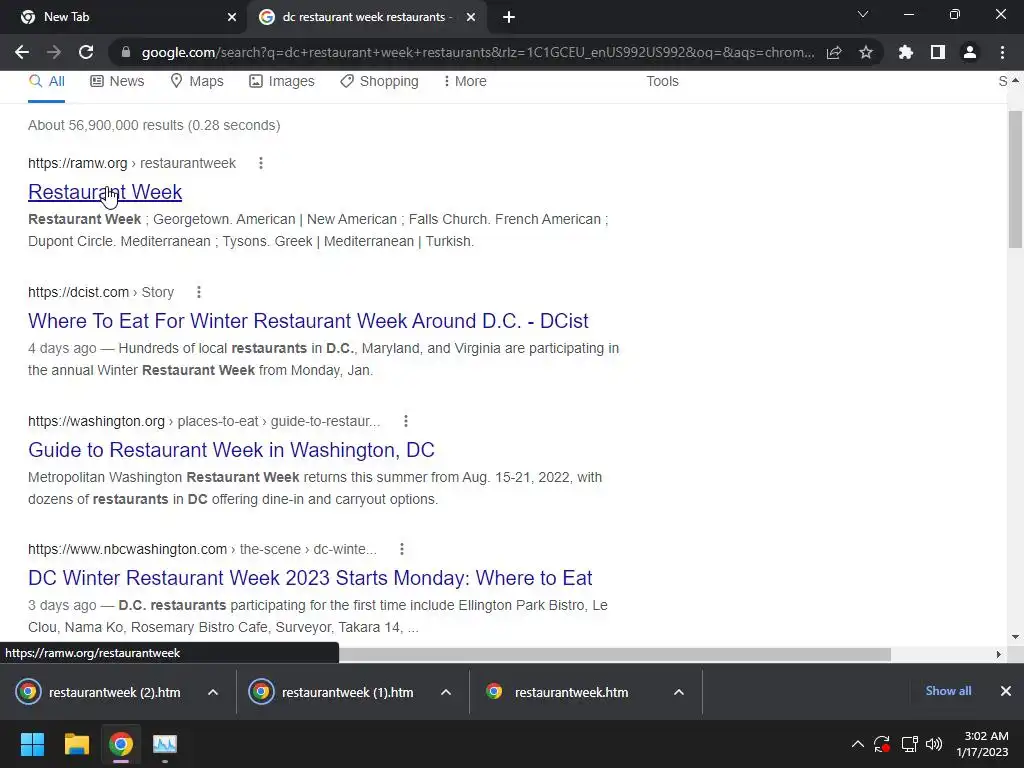Switch to the New Tab tab
1024x768 pixels.
click(x=124, y=18)
